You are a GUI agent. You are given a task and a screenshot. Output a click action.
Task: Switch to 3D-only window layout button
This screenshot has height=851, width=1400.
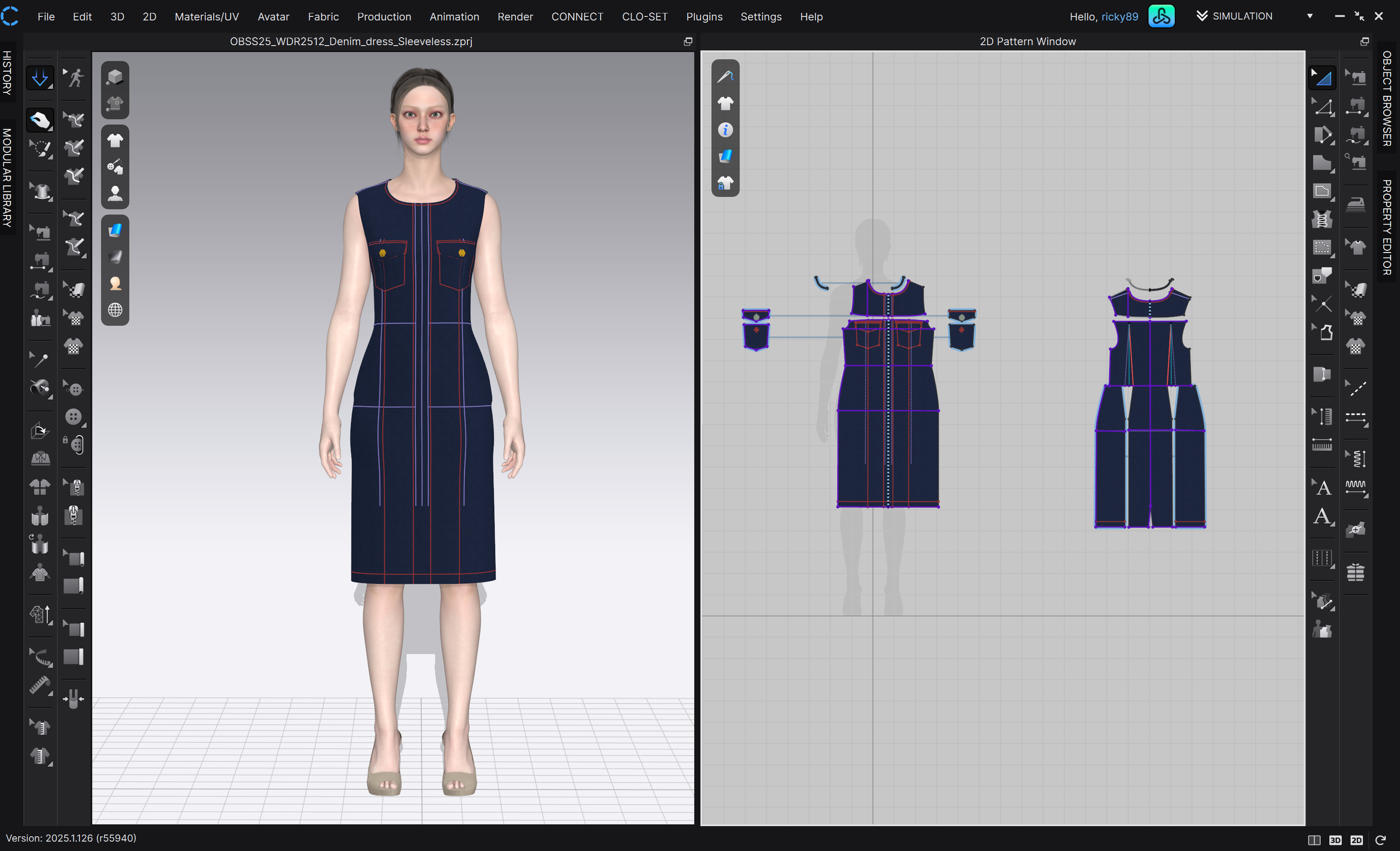(x=1334, y=840)
